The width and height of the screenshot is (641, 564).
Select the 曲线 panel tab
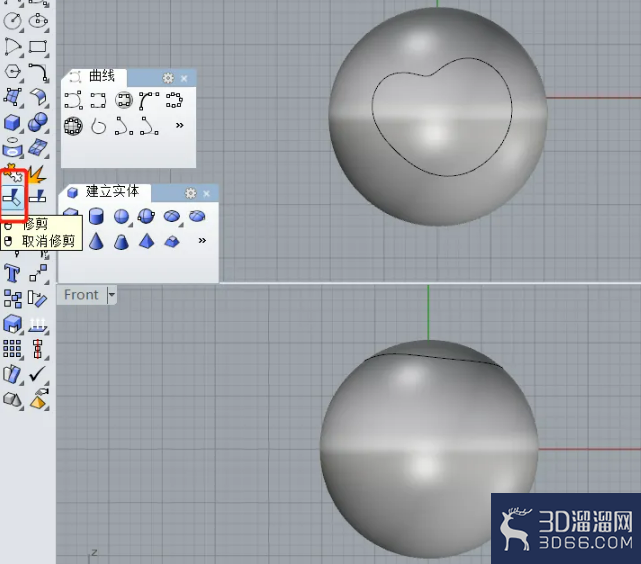point(94,76)
